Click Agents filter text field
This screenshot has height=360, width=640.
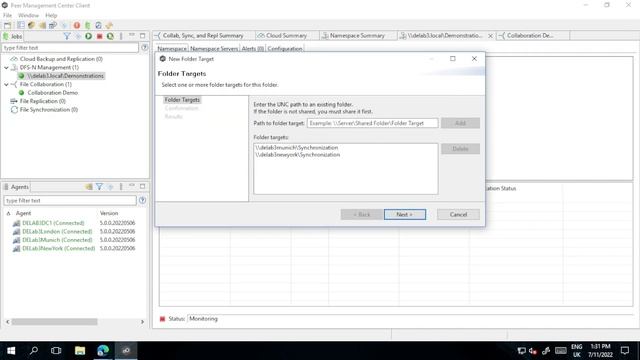70,200
